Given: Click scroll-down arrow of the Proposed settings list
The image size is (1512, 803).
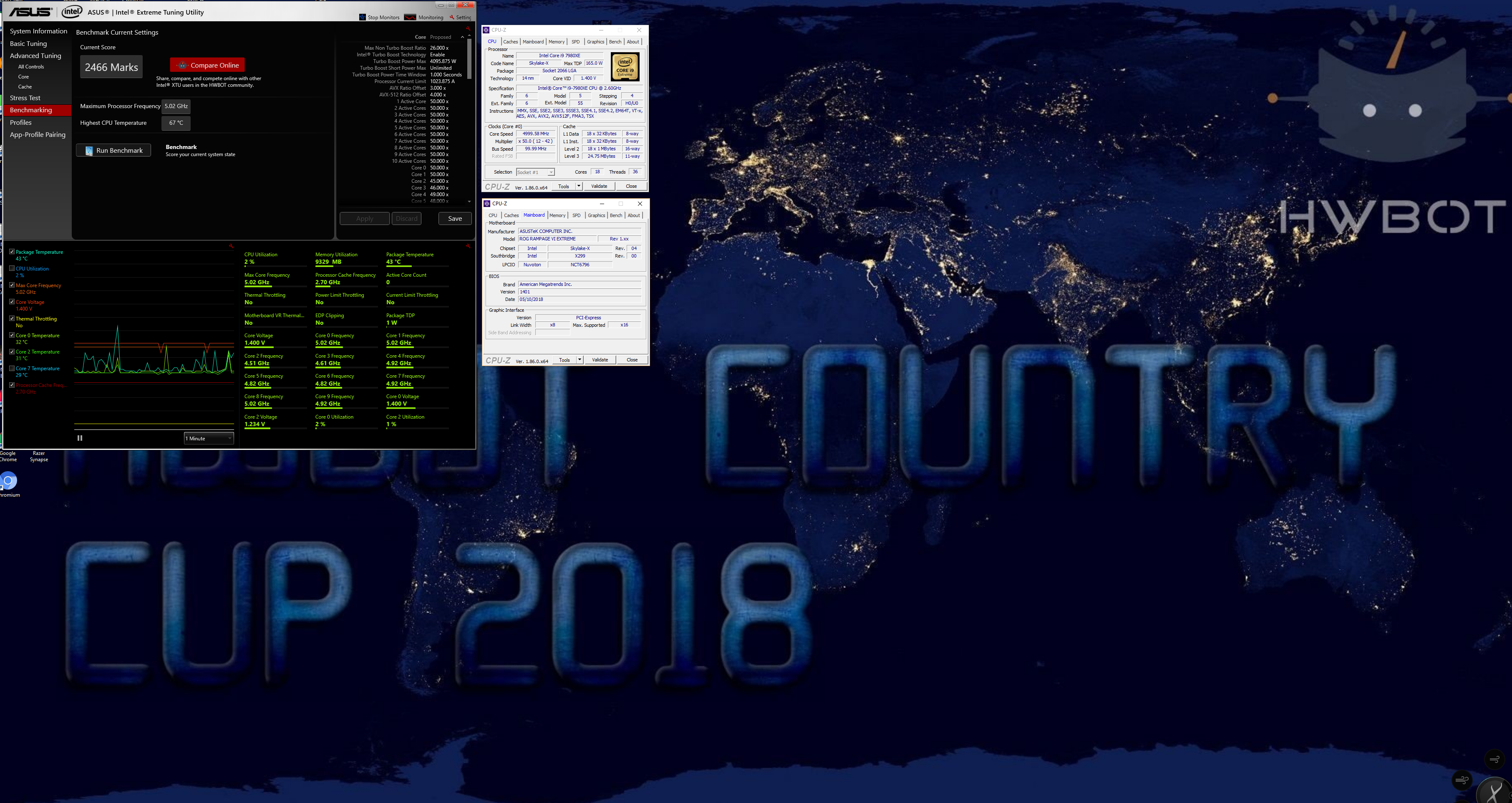Looking at the screenshot, I should click(469, 201).
